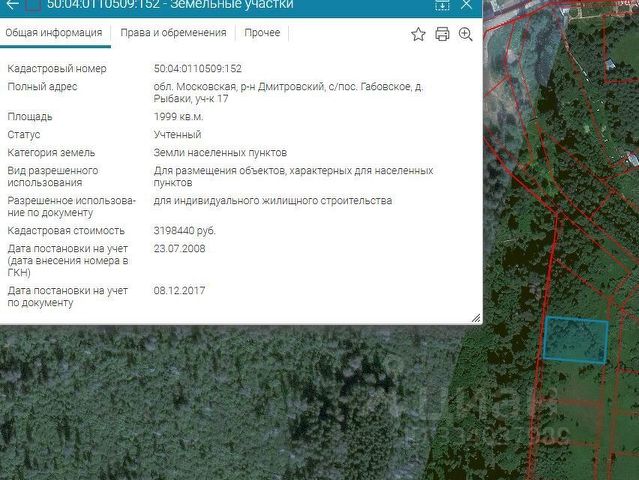The image size is (639, 480).
Task: Close the parcel information panel
Action: point(466,4)
